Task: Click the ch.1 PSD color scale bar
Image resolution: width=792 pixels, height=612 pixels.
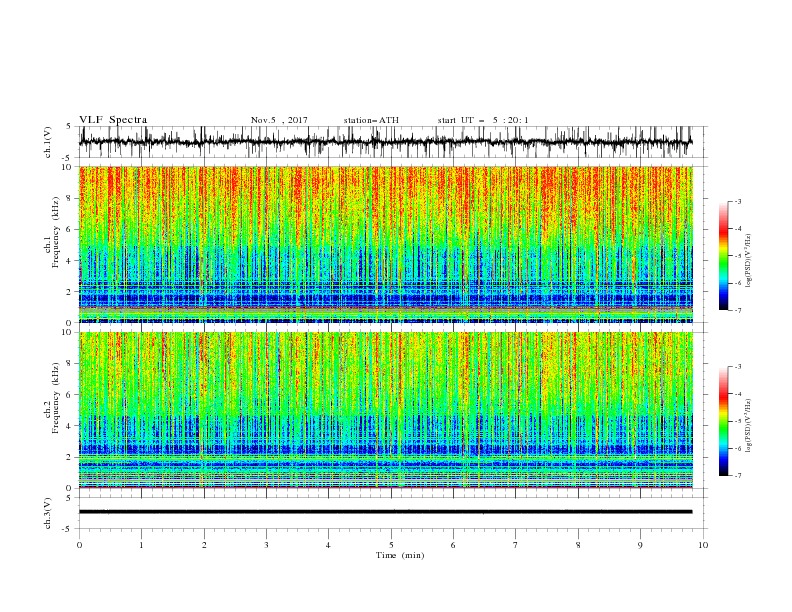Action: tap(723, 256)
